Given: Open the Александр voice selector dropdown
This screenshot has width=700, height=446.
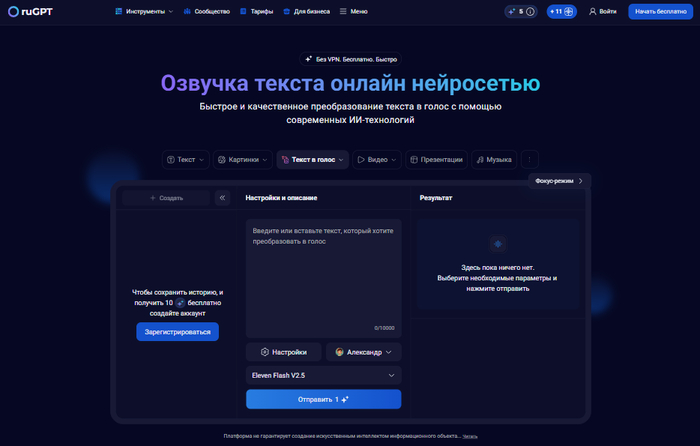Looking at the screenshot, I should [365, 352].
